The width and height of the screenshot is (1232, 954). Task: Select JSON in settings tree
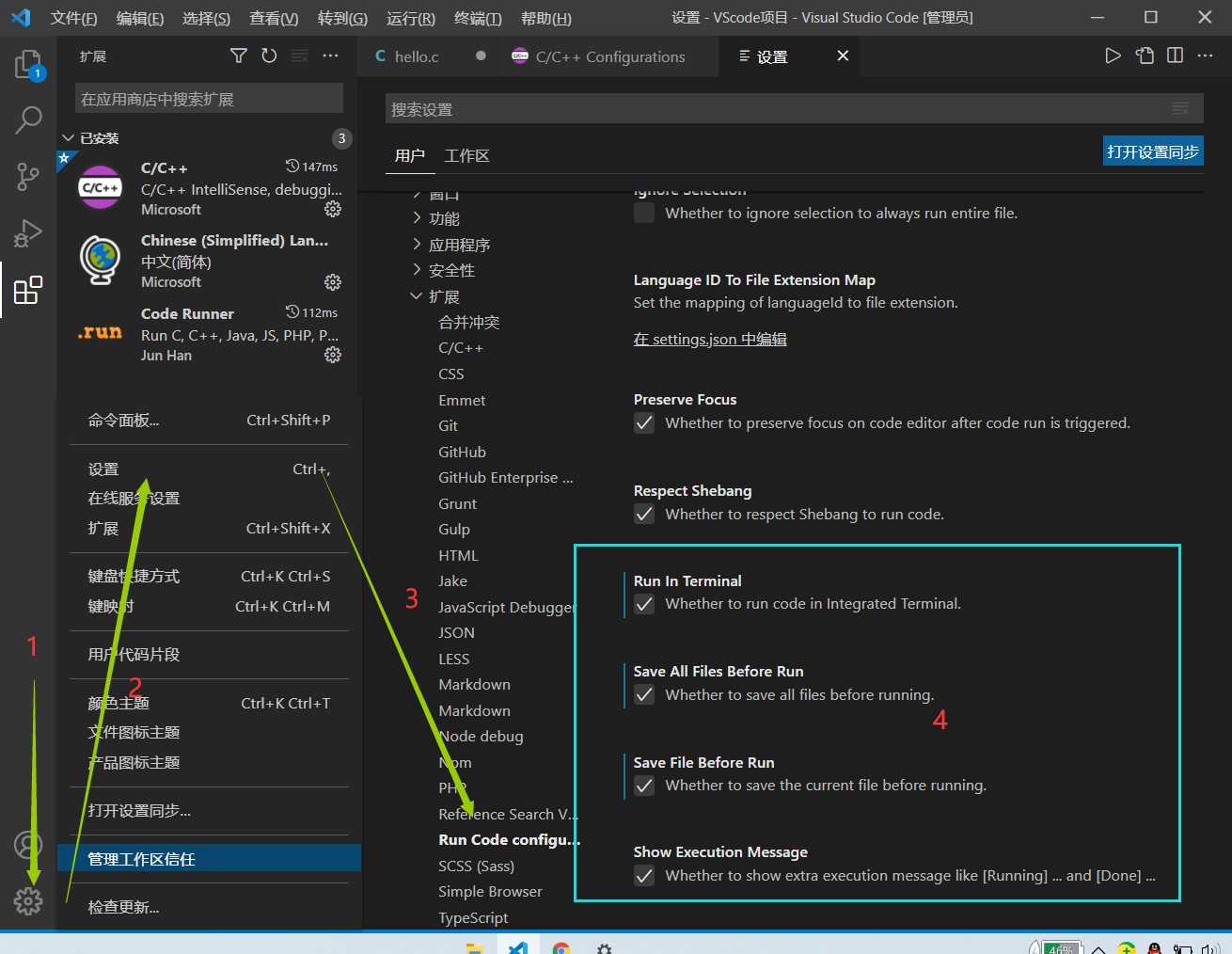456,632
